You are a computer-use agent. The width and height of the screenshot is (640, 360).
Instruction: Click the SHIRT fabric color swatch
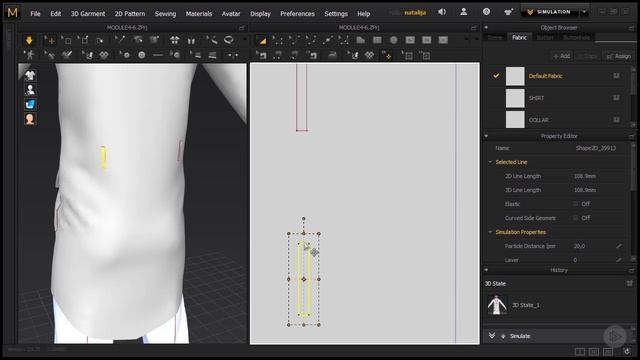(x=515, y=98)
